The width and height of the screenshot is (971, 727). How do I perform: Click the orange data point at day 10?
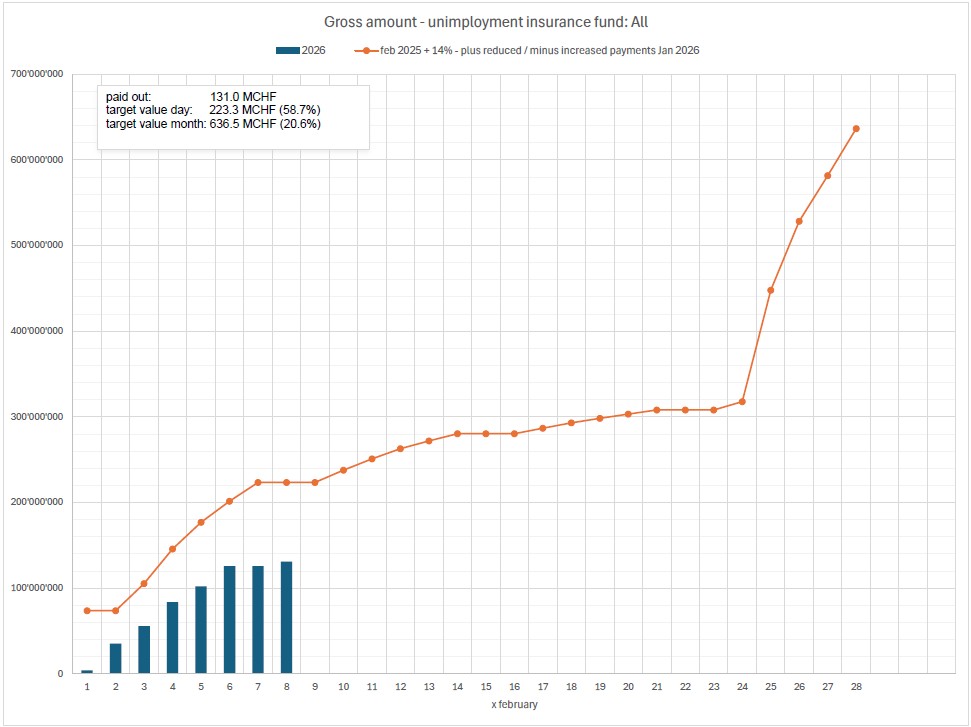(343, 470)
